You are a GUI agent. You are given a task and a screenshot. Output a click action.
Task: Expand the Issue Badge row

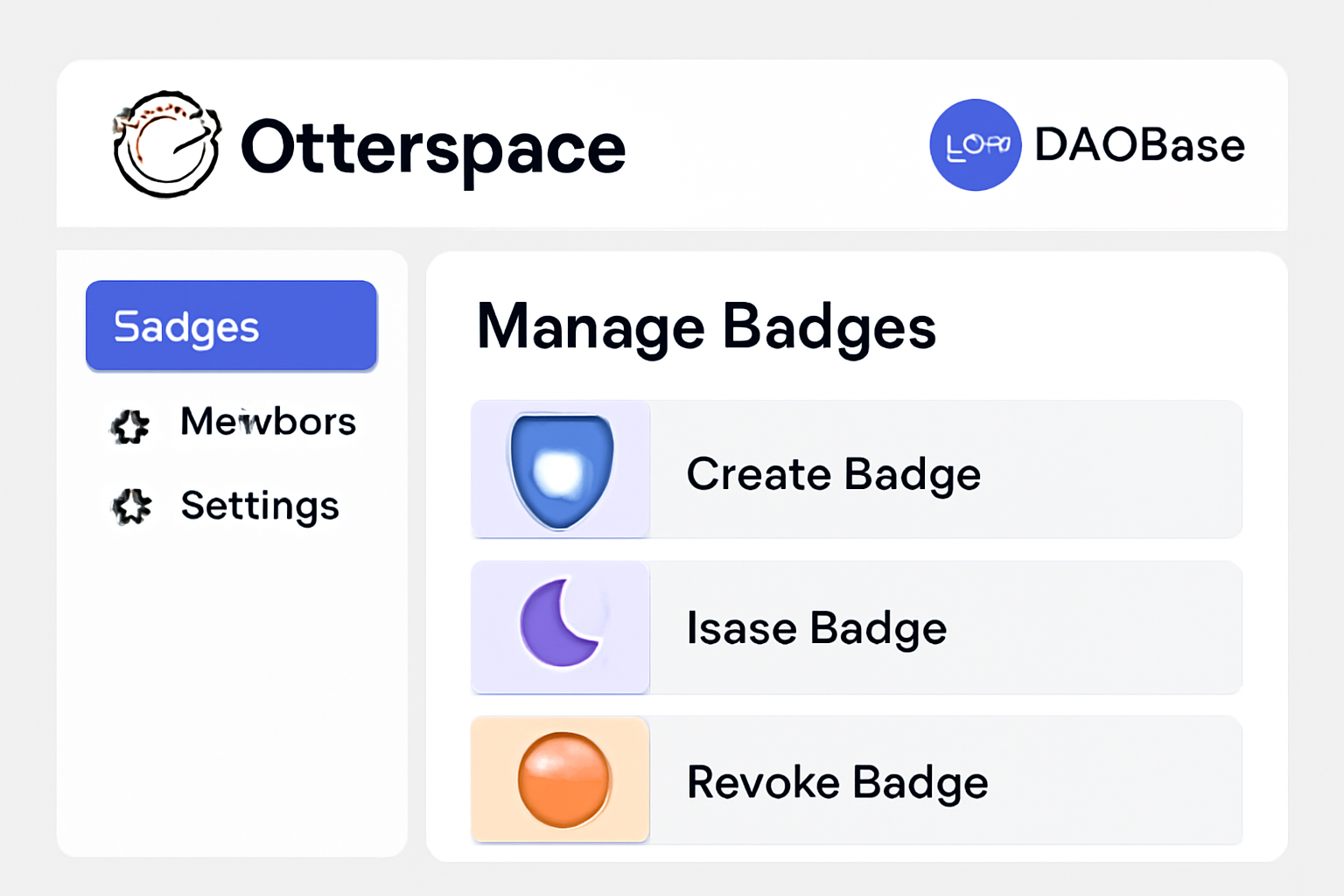point(856,626)
